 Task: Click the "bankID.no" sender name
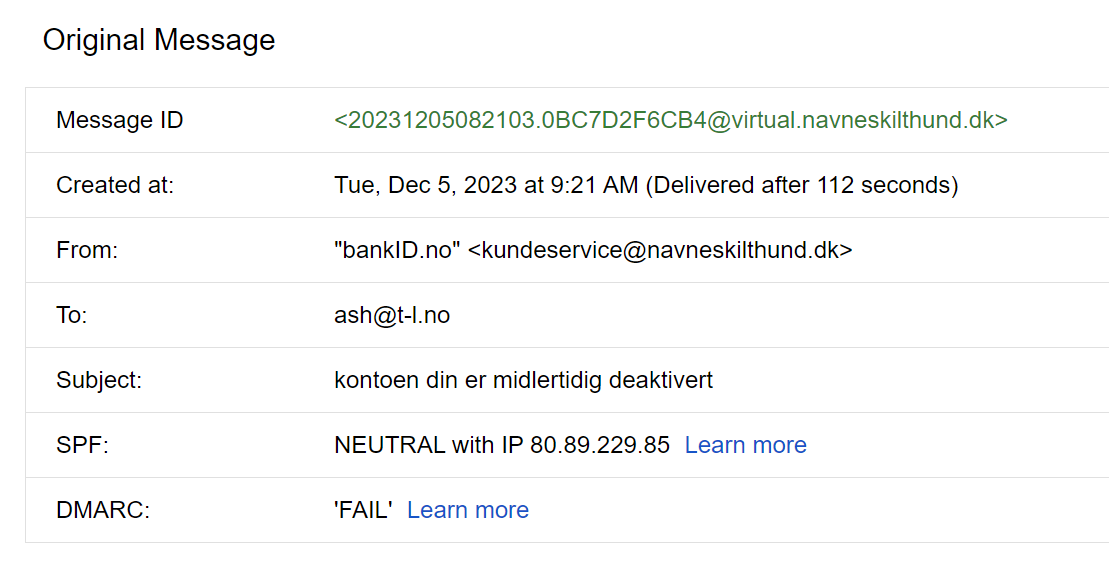(x=397, y=250)
